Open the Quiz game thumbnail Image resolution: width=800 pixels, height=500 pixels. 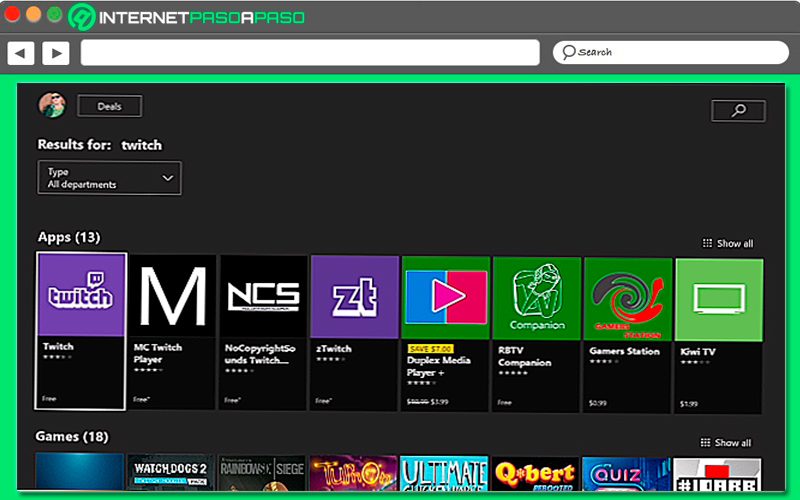[626, 474]
